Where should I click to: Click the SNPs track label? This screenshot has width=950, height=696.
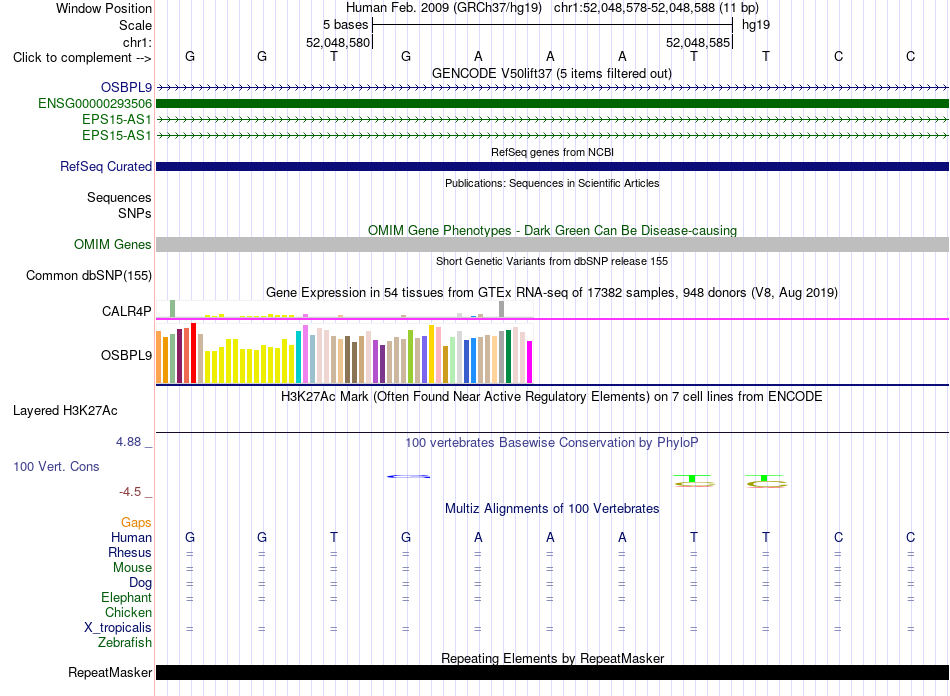pyautogui.click(x=135, y=213)
